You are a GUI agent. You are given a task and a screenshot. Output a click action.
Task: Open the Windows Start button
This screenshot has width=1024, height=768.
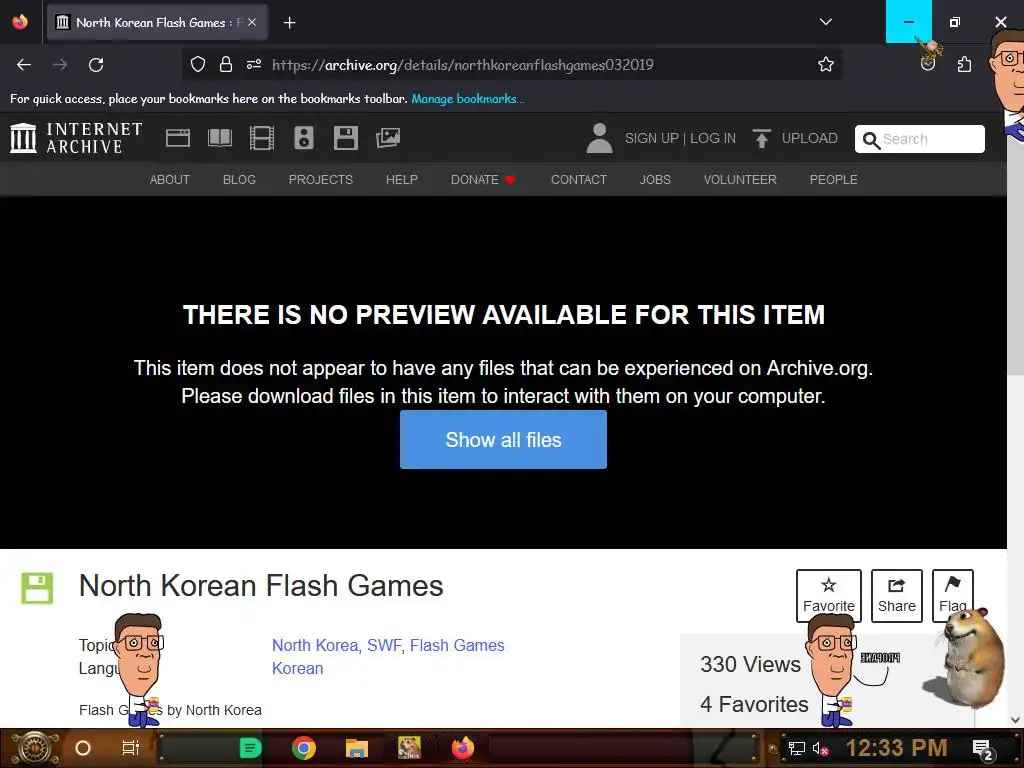(34, 748)
